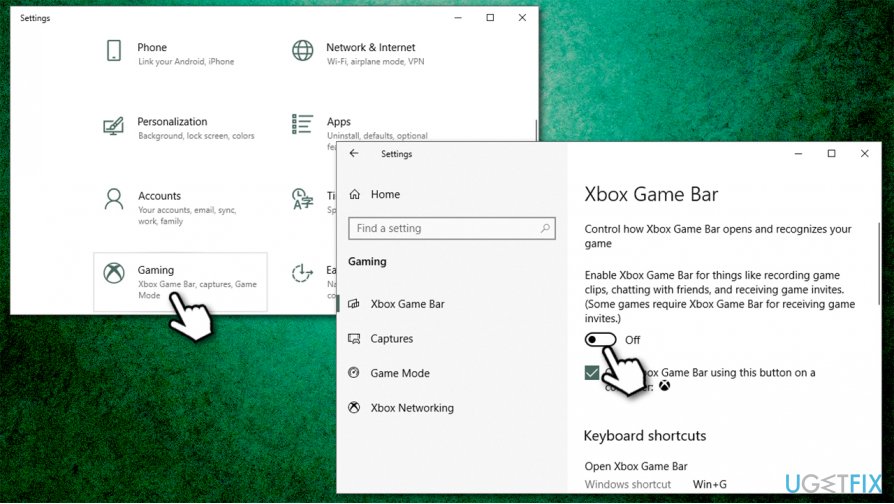
Task: Click the Win+G shortcut field
Action: tap(710, 484)
